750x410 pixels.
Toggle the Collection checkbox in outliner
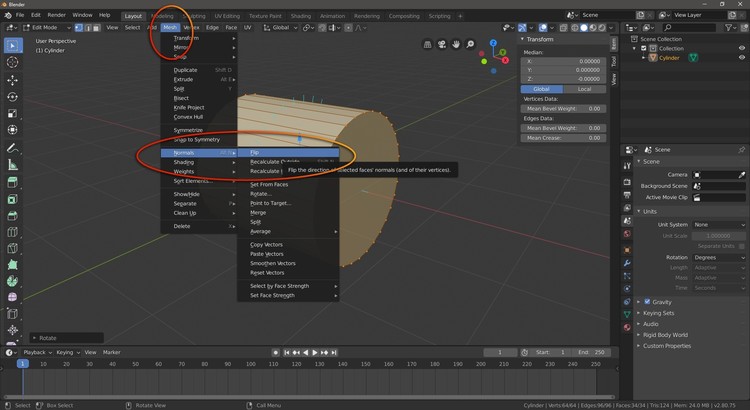coord(644,48)
